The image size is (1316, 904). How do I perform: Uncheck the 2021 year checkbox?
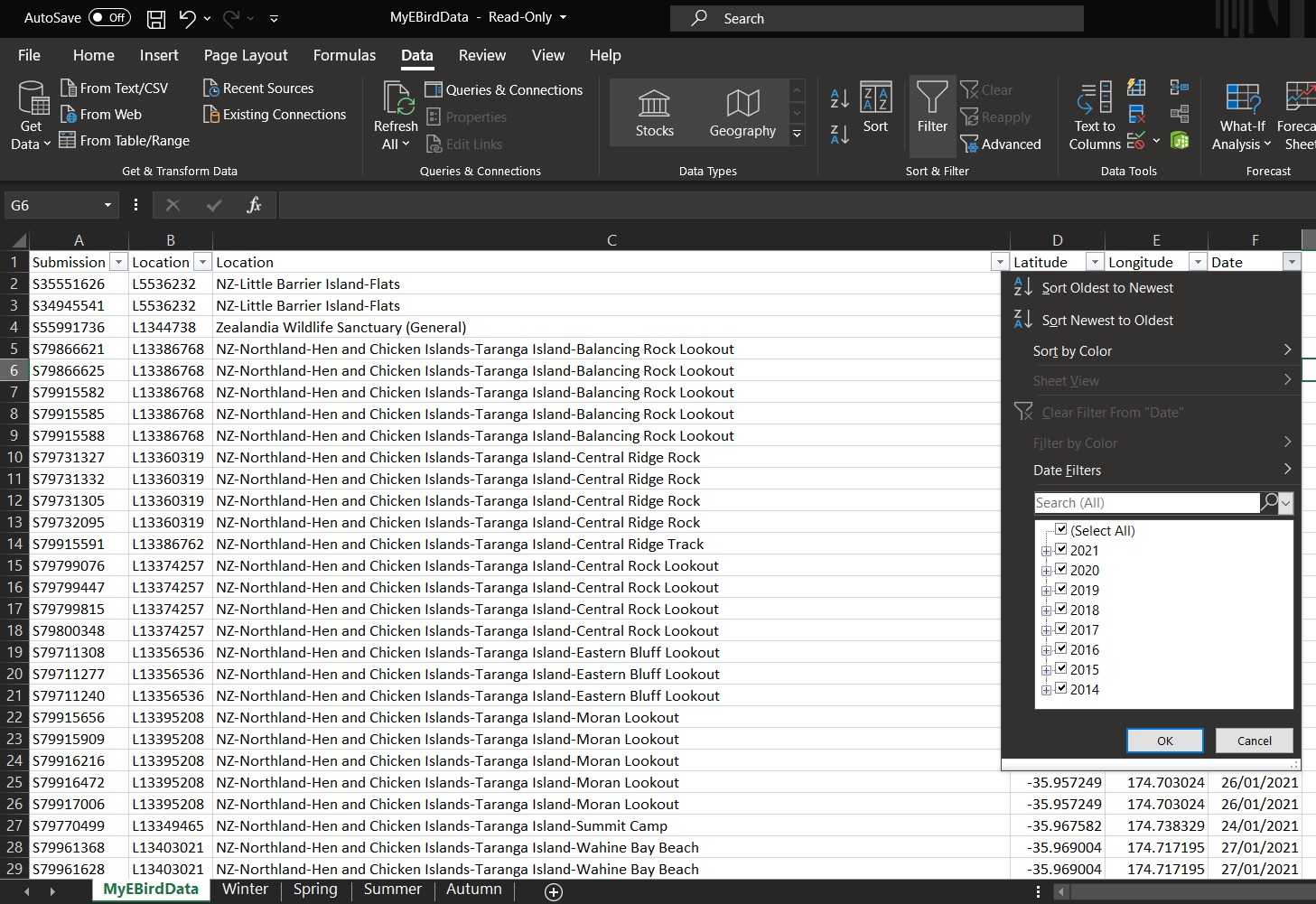tap(1061, 550)
